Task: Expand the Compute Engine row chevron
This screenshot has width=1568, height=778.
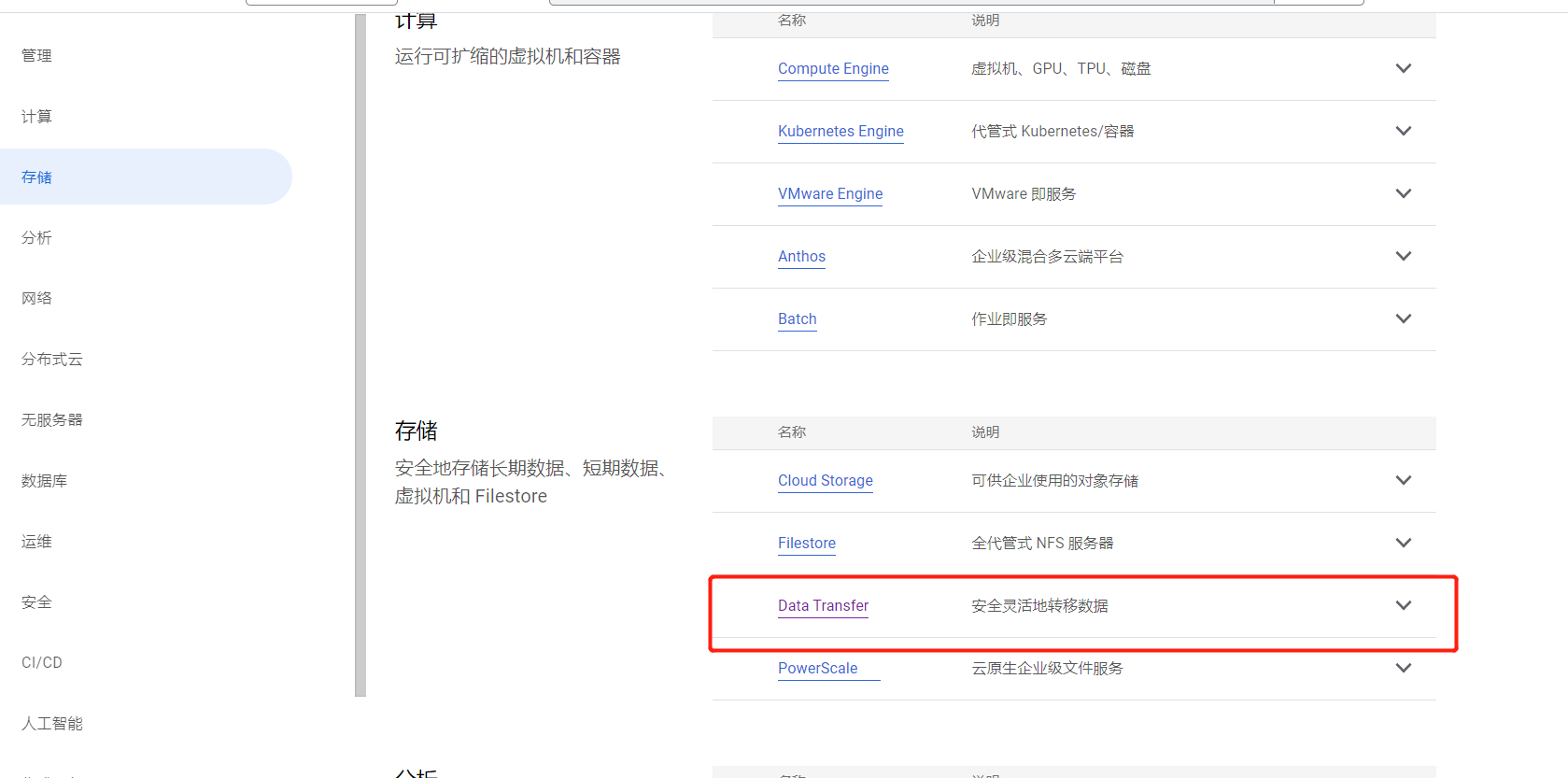Action: coord(1403,68)
